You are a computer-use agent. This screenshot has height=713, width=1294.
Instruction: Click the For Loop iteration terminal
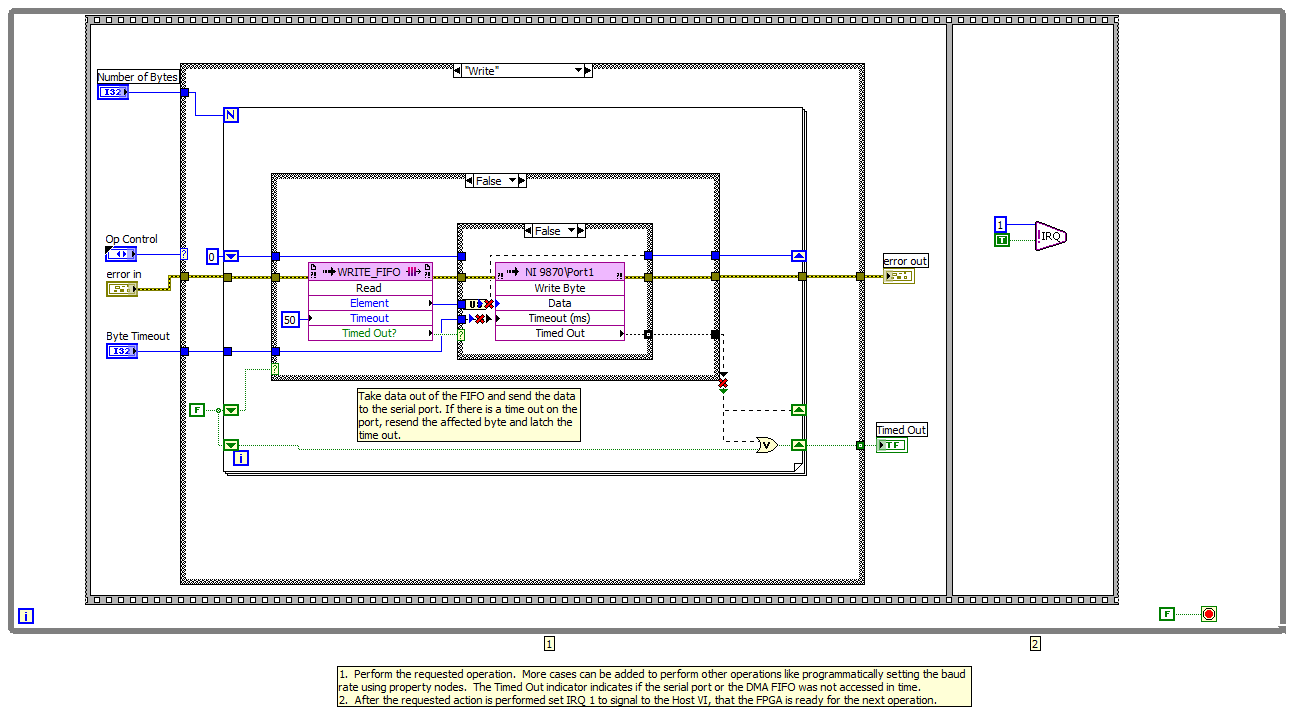240,458
